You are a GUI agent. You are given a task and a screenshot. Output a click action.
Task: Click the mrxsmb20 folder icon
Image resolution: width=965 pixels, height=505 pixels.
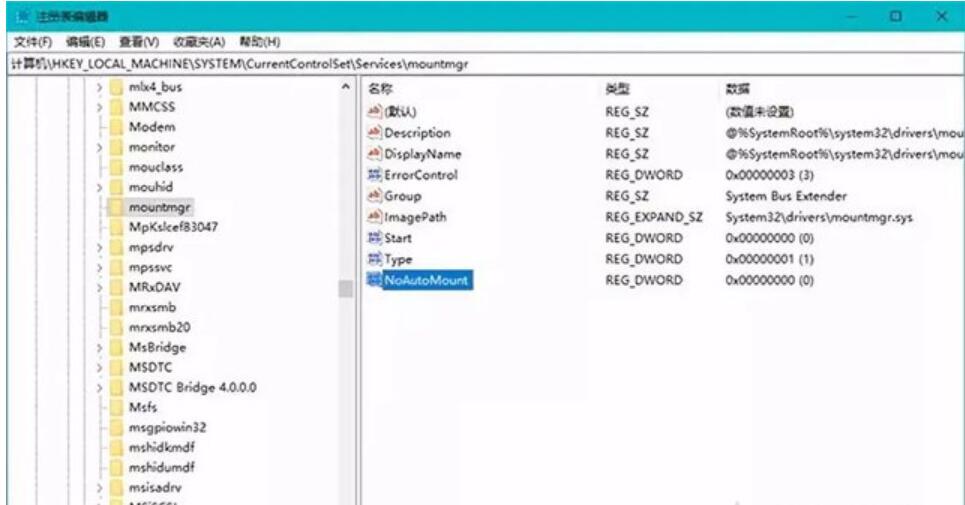pos(116,327)
